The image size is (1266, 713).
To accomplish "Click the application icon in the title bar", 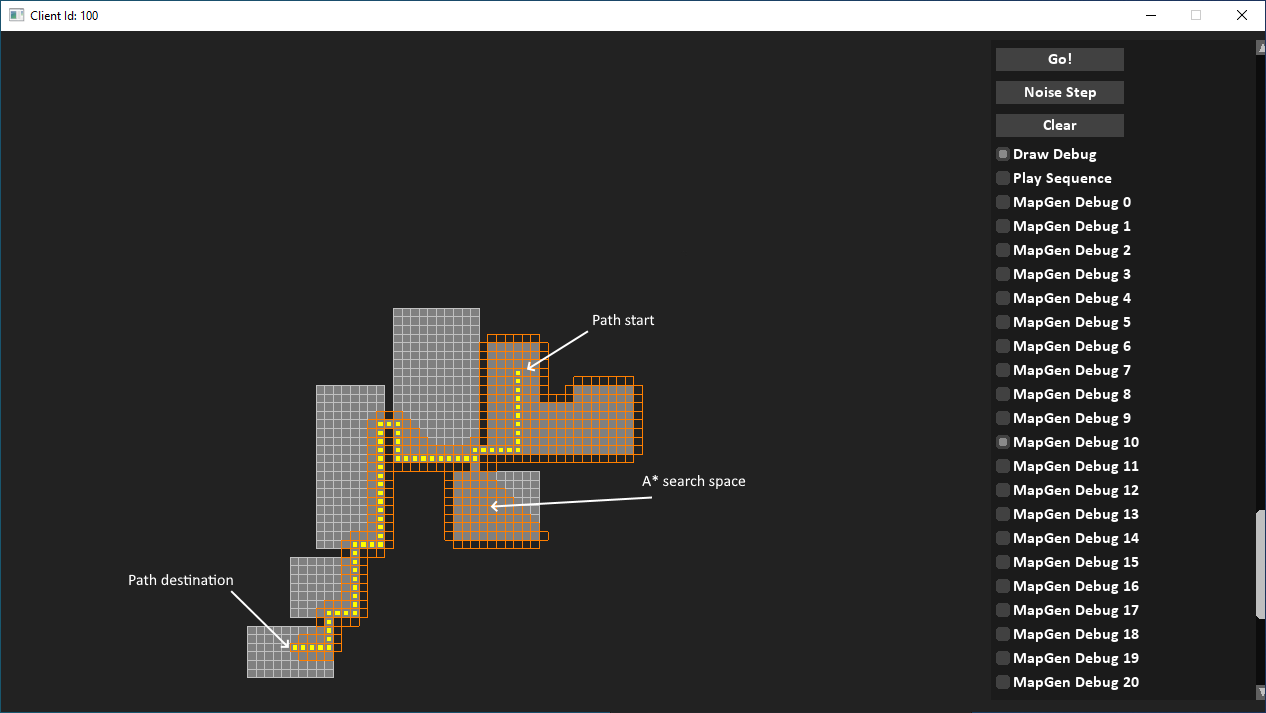I will point(14,15).
